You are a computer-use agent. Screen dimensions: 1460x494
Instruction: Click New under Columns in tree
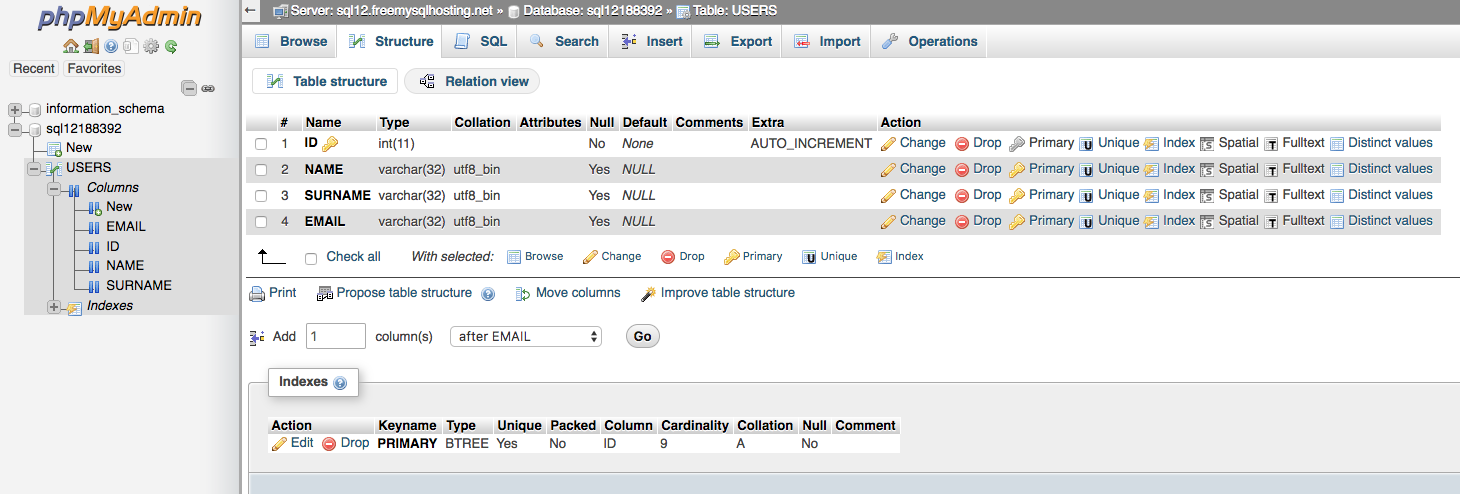119,207
